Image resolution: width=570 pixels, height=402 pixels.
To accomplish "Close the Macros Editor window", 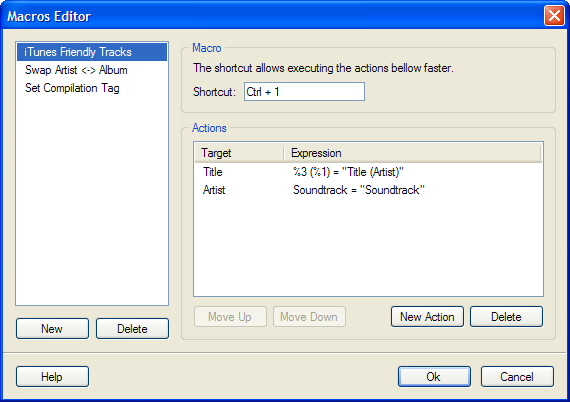I will 554,16.
